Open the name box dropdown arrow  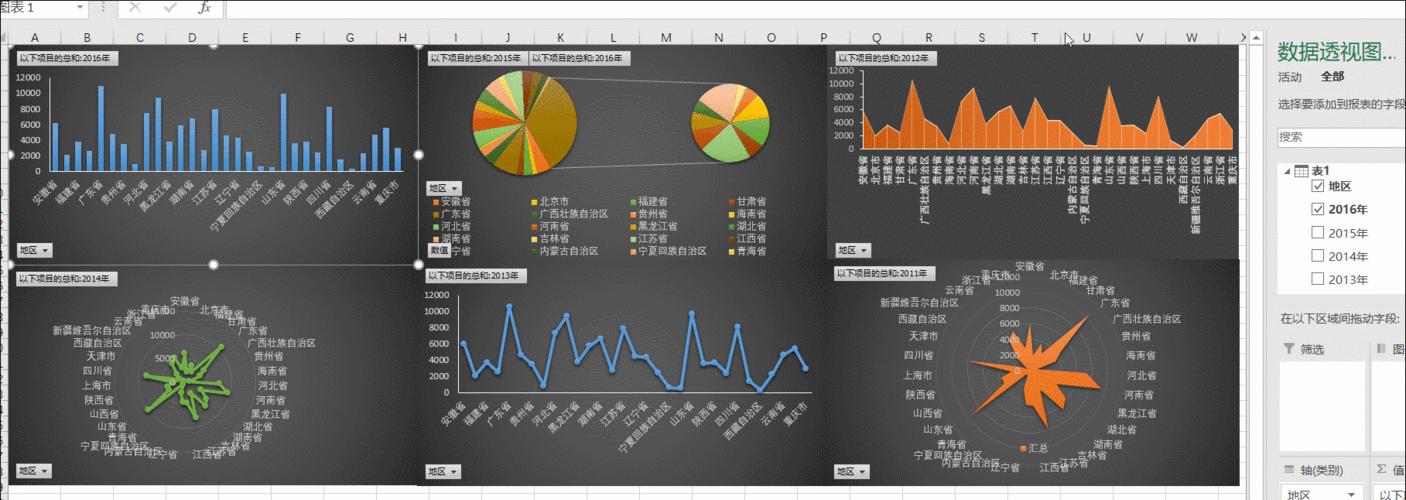(x=79, y=8)
